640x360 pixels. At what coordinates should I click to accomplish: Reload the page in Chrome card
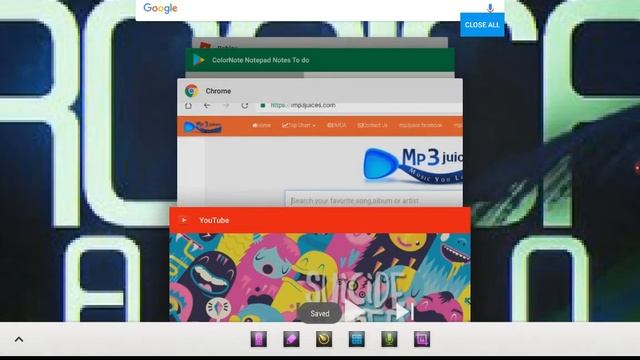pyautogui.click(x=244, y=105)
